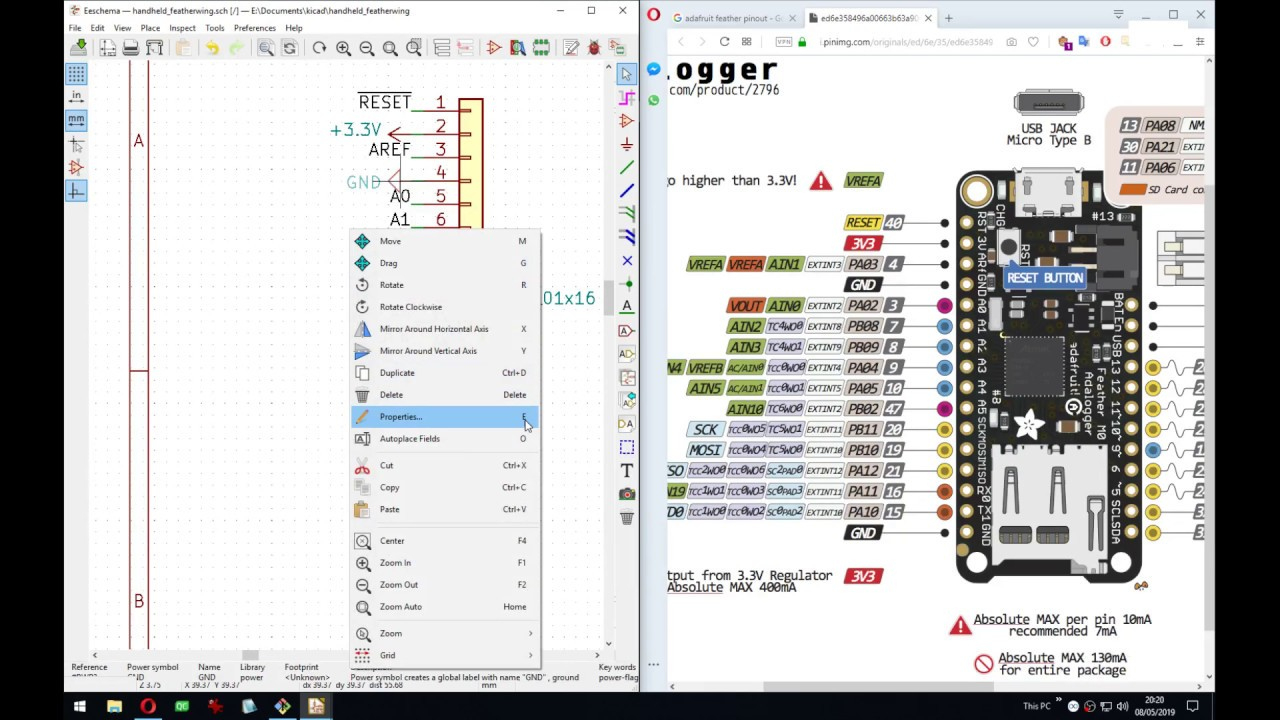This screenshot has width=1280, height=720.
Task: Open the Inspect menu in Eeschema
Action: click(182, 28)
